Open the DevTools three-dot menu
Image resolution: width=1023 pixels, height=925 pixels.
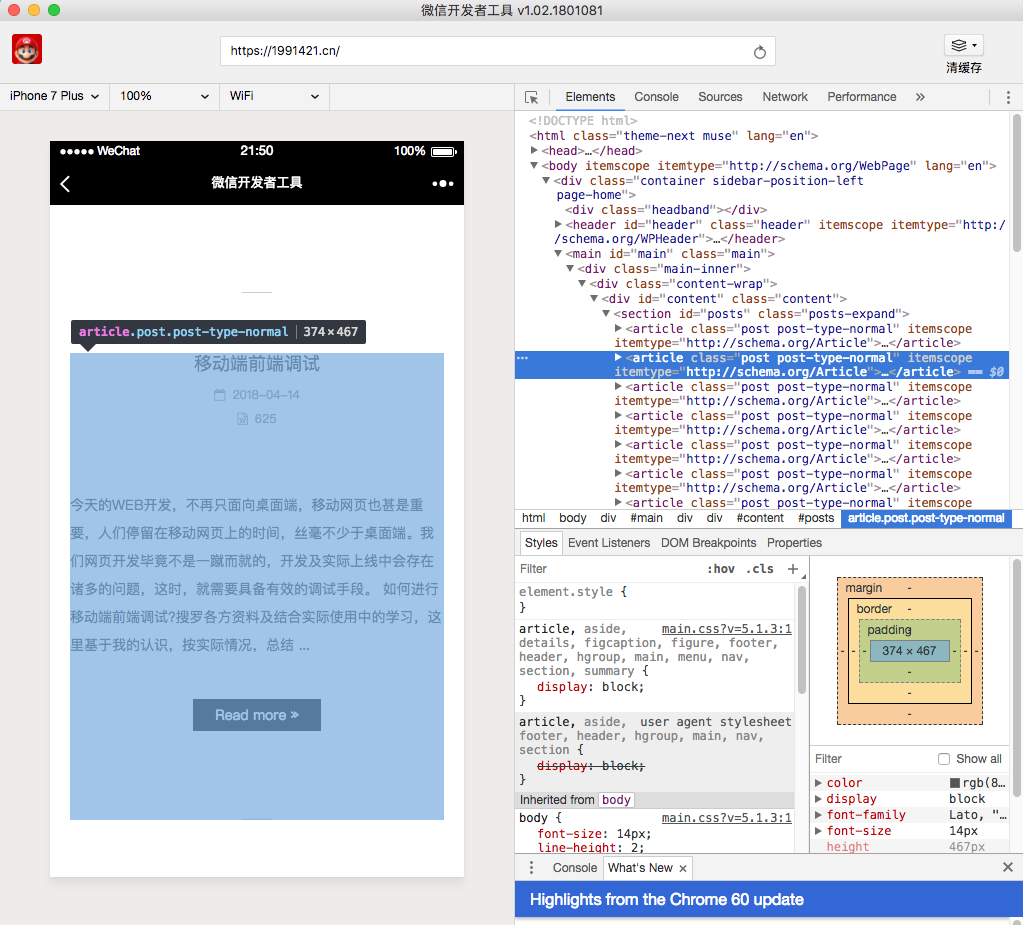pyautogui.click(x=1008, y=97)
